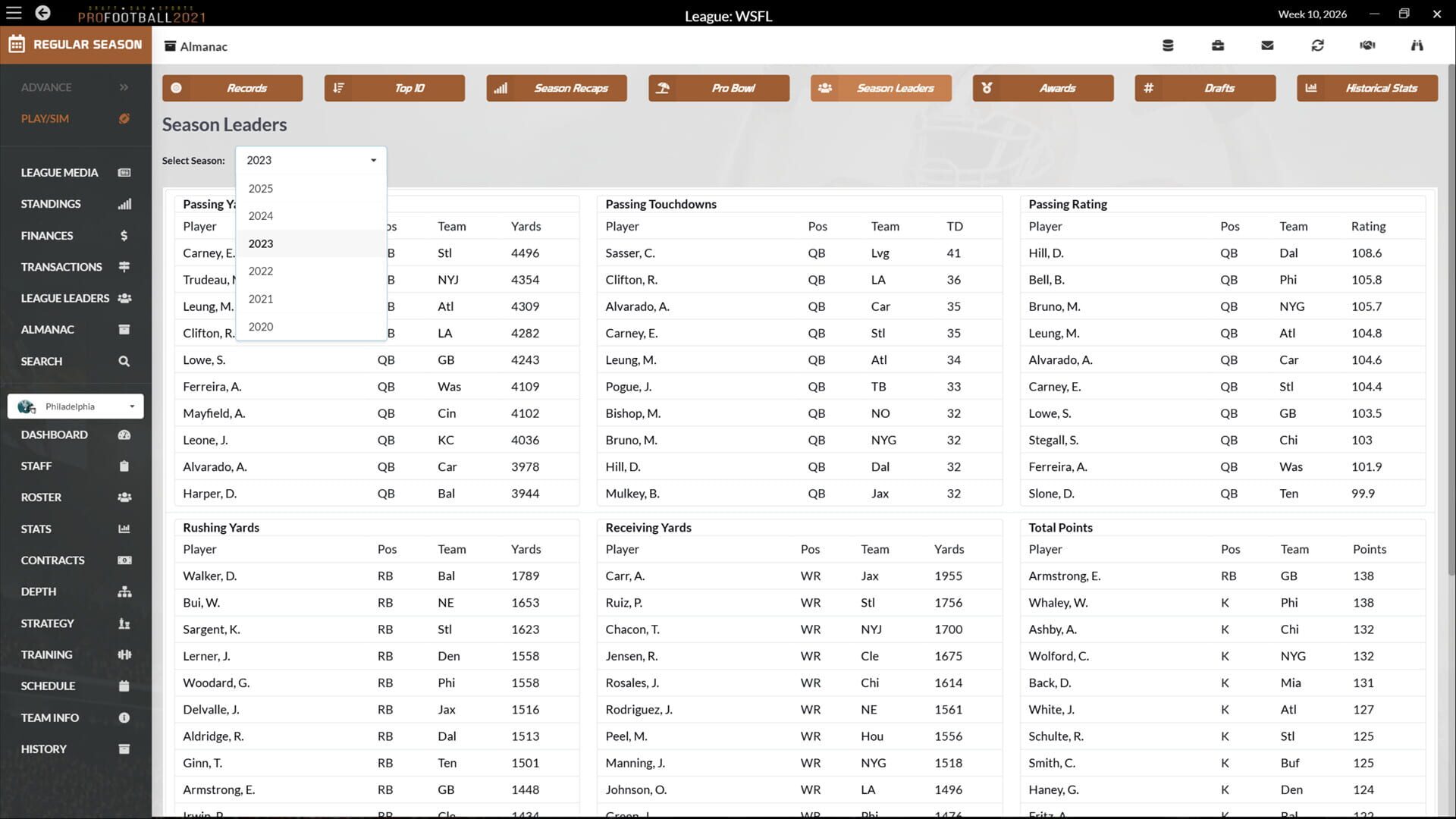
Task: Click the Training dumbbell icon
Action: 124,654
